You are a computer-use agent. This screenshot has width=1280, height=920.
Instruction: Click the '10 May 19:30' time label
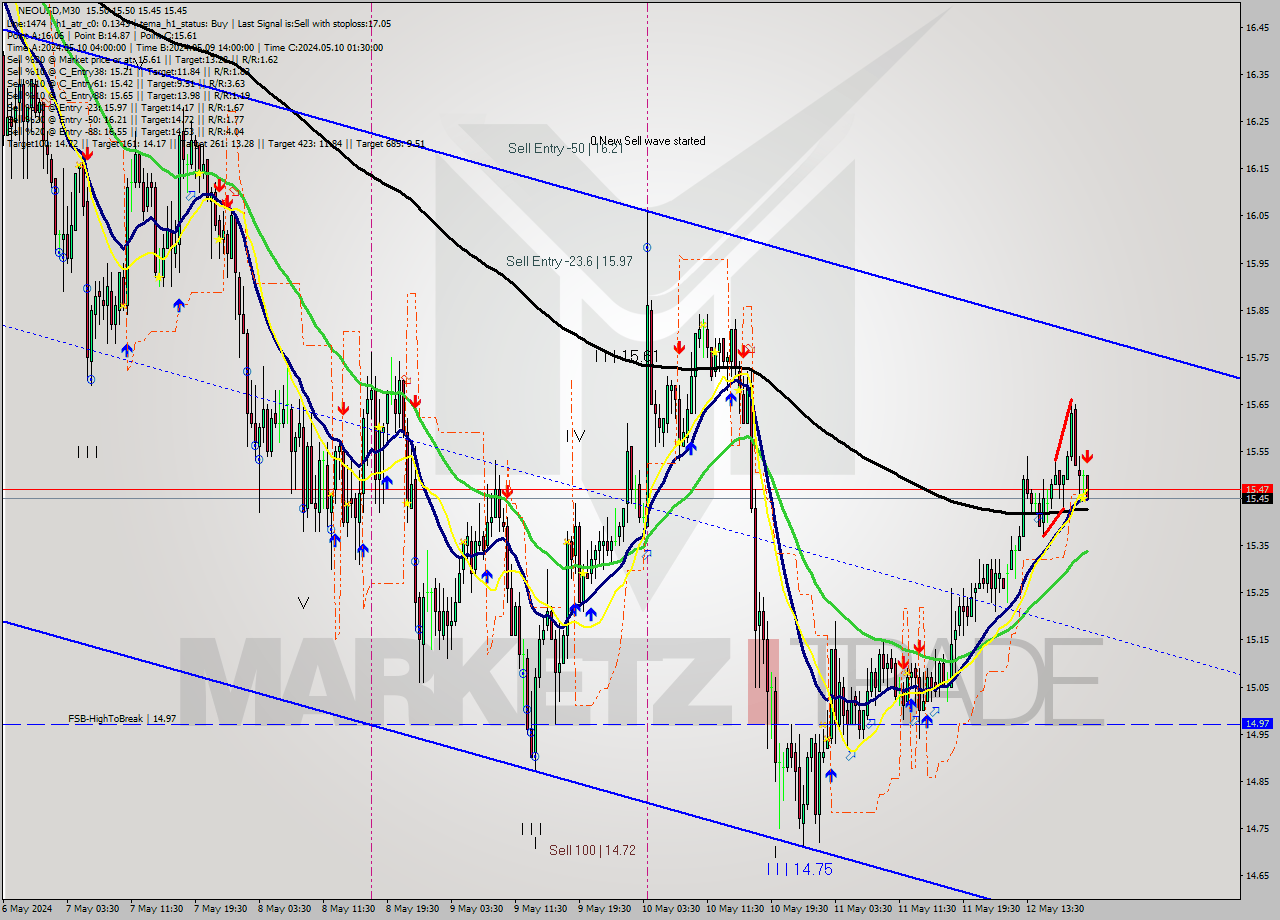tap(798, 909)
